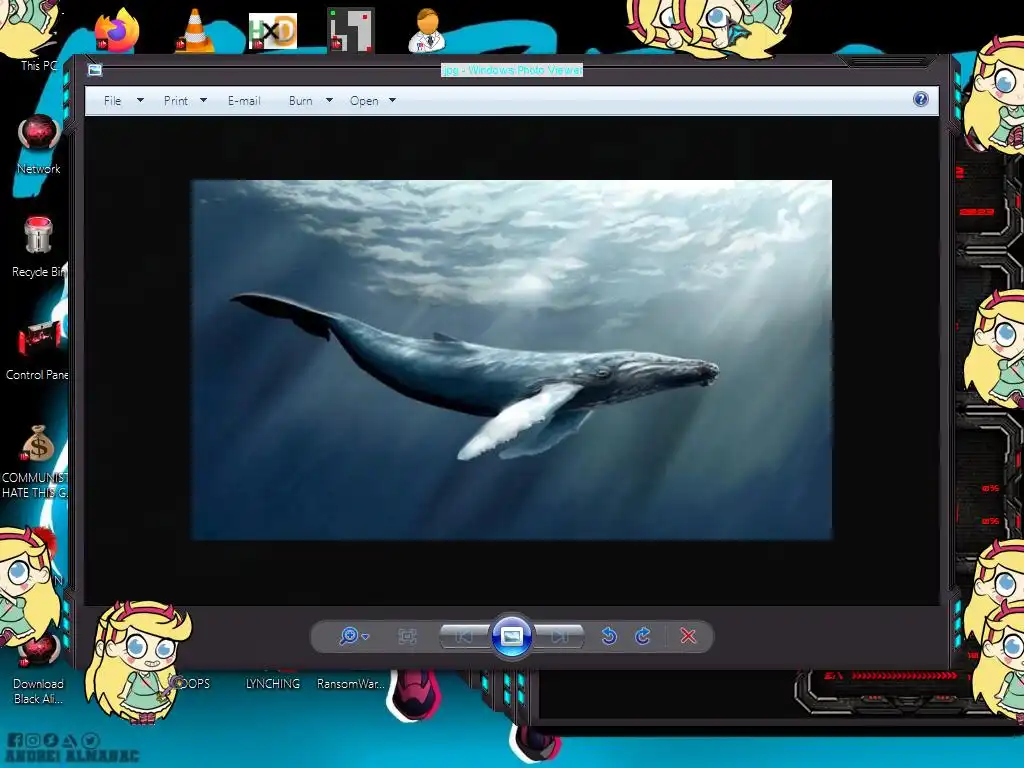1024x768 pixels.
Task: Select the money bag COMMUNIST desktop icon
Action: coord(37,461)
